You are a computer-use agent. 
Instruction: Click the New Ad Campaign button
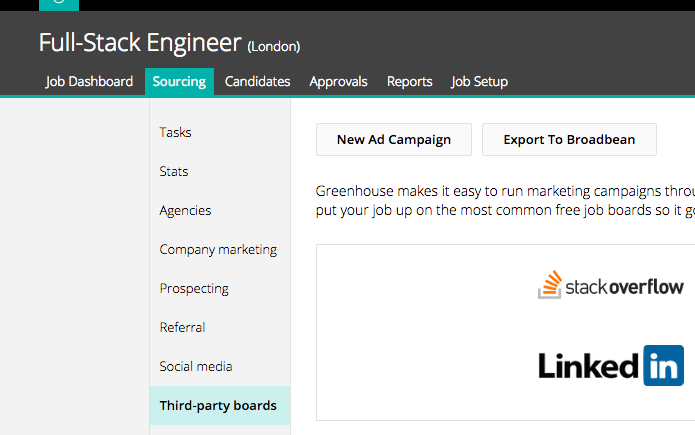click(x=394, y=140)
